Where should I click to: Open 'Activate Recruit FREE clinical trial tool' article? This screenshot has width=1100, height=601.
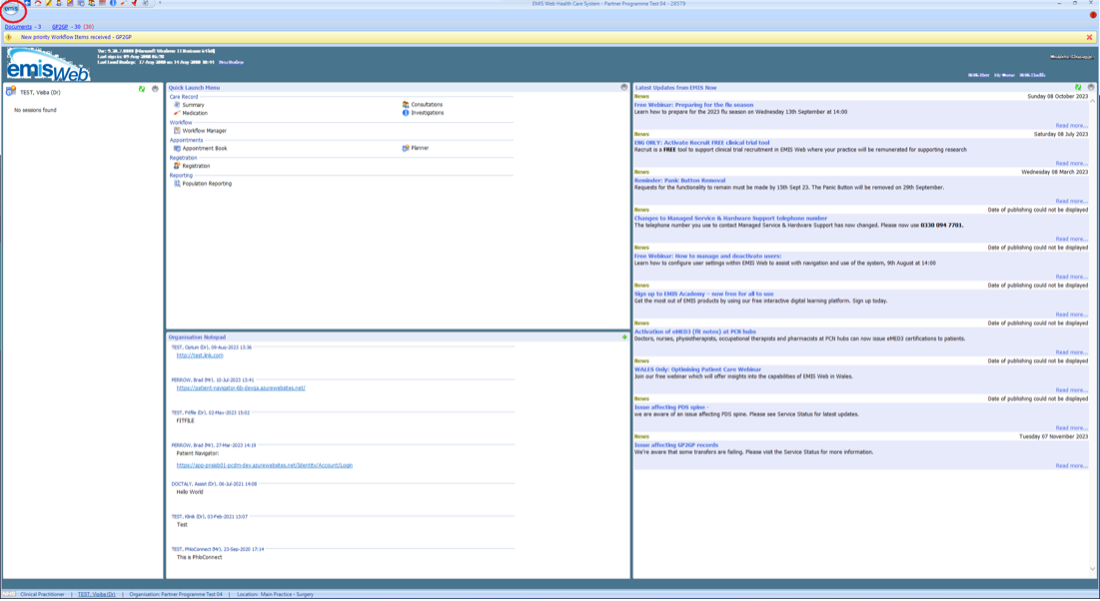[x=702, y=142]
